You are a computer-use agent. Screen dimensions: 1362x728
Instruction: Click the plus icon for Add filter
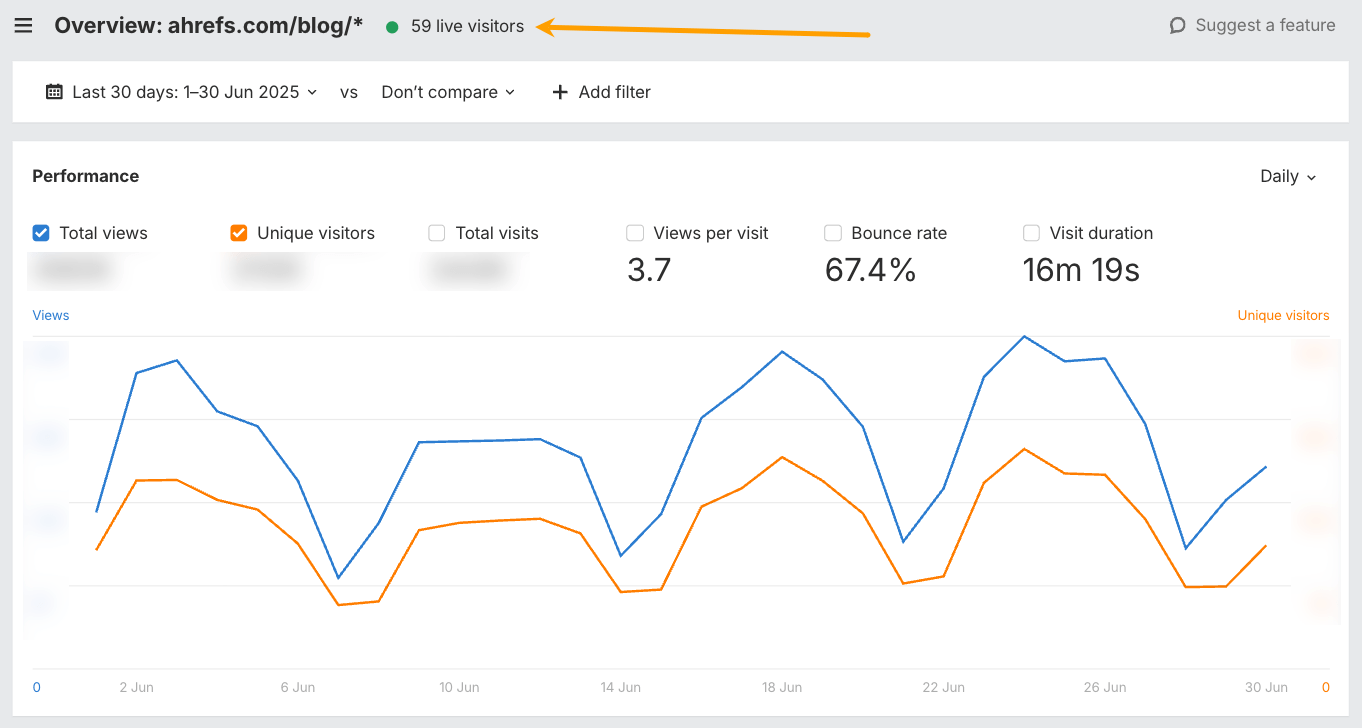click(560, 92)
